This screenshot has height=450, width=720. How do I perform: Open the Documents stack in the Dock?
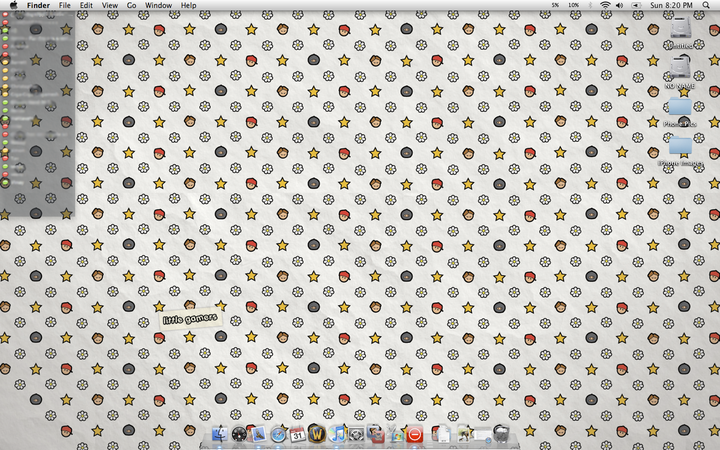(x=443, y=434)
